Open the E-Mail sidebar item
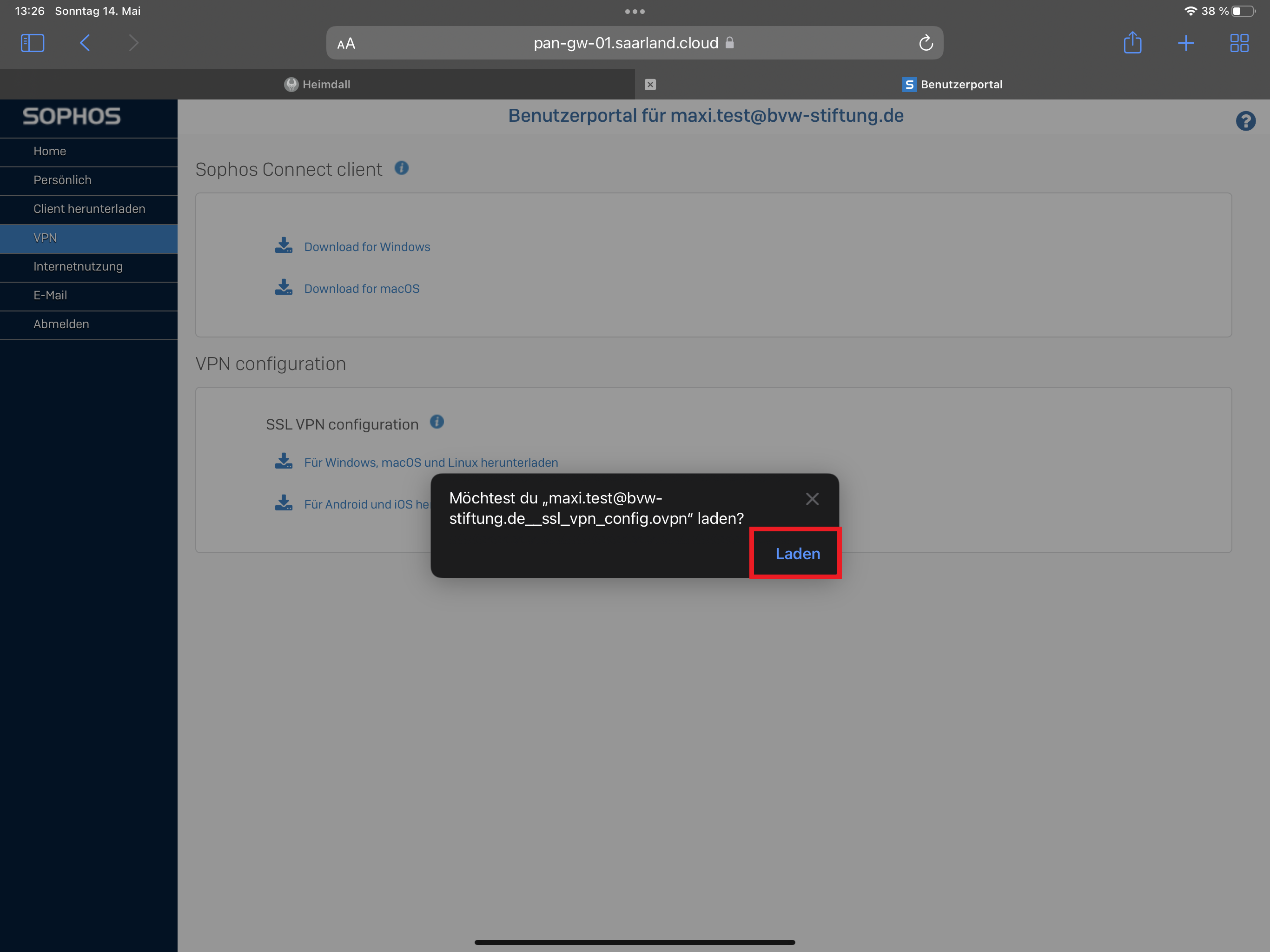The image size is (1270, 952). tap(88, 296)
